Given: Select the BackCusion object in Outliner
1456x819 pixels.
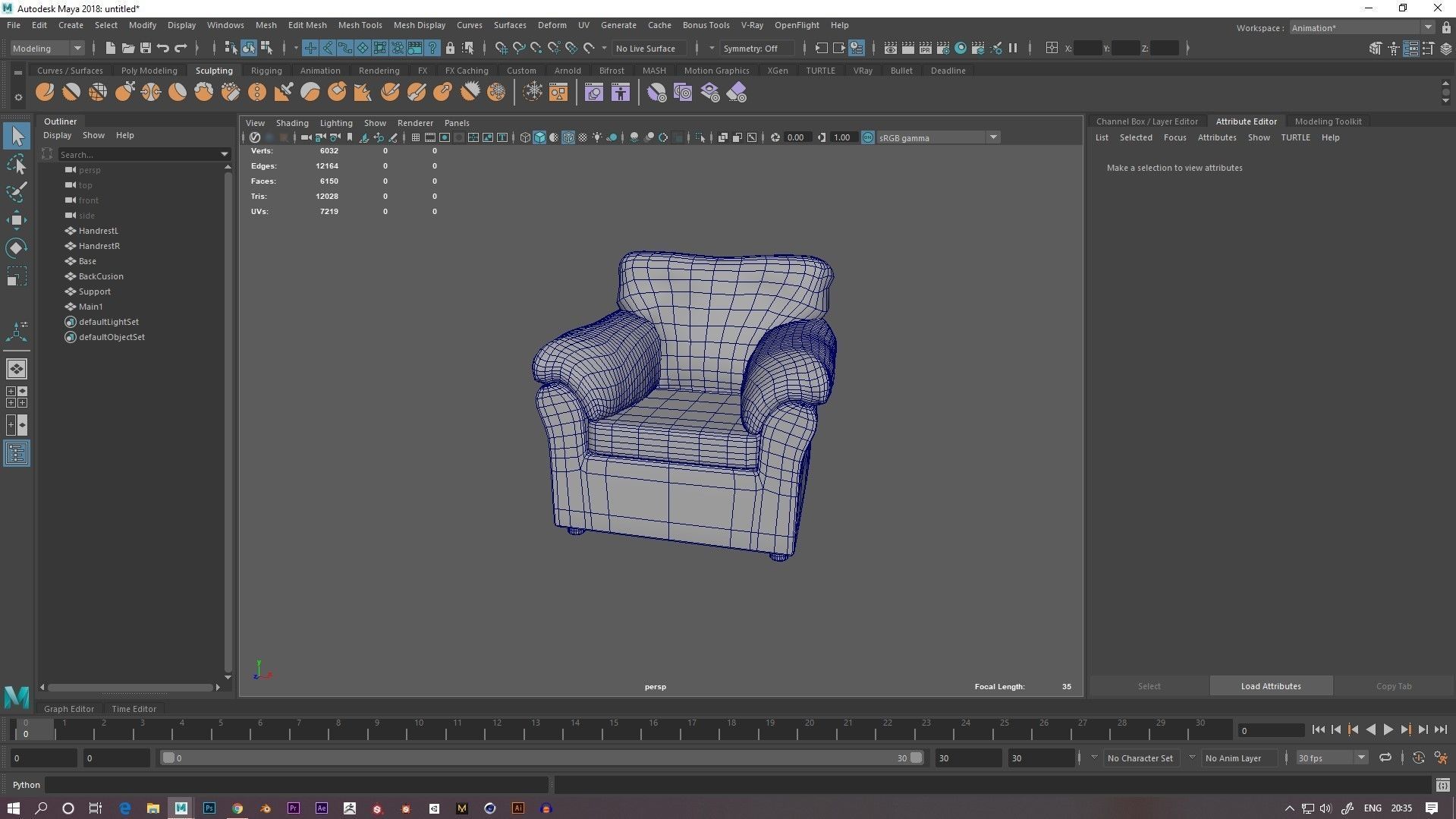Looking at the screenshot, I should coord(101,276).
